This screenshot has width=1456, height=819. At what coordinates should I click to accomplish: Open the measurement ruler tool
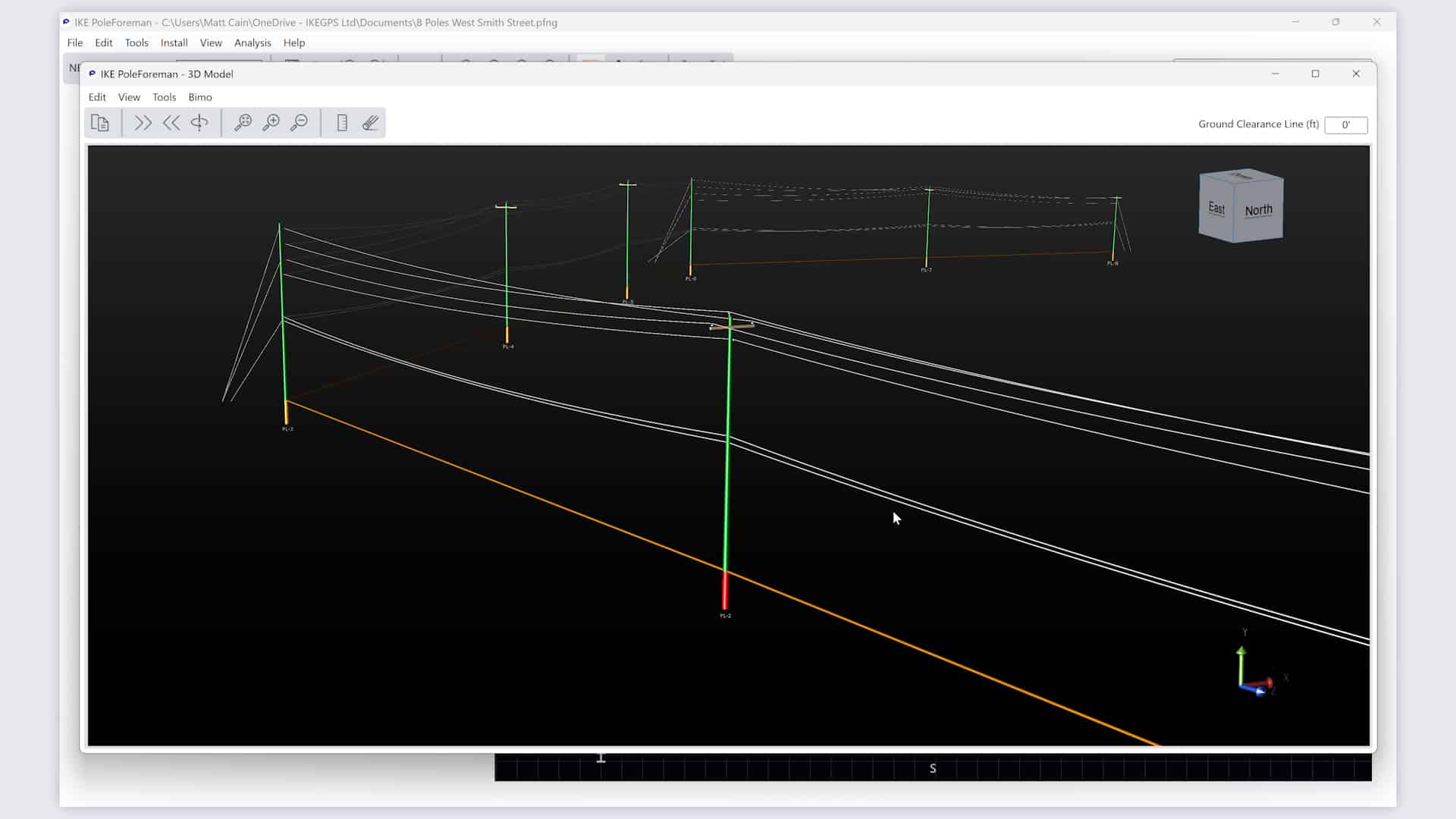pos(342,122)
